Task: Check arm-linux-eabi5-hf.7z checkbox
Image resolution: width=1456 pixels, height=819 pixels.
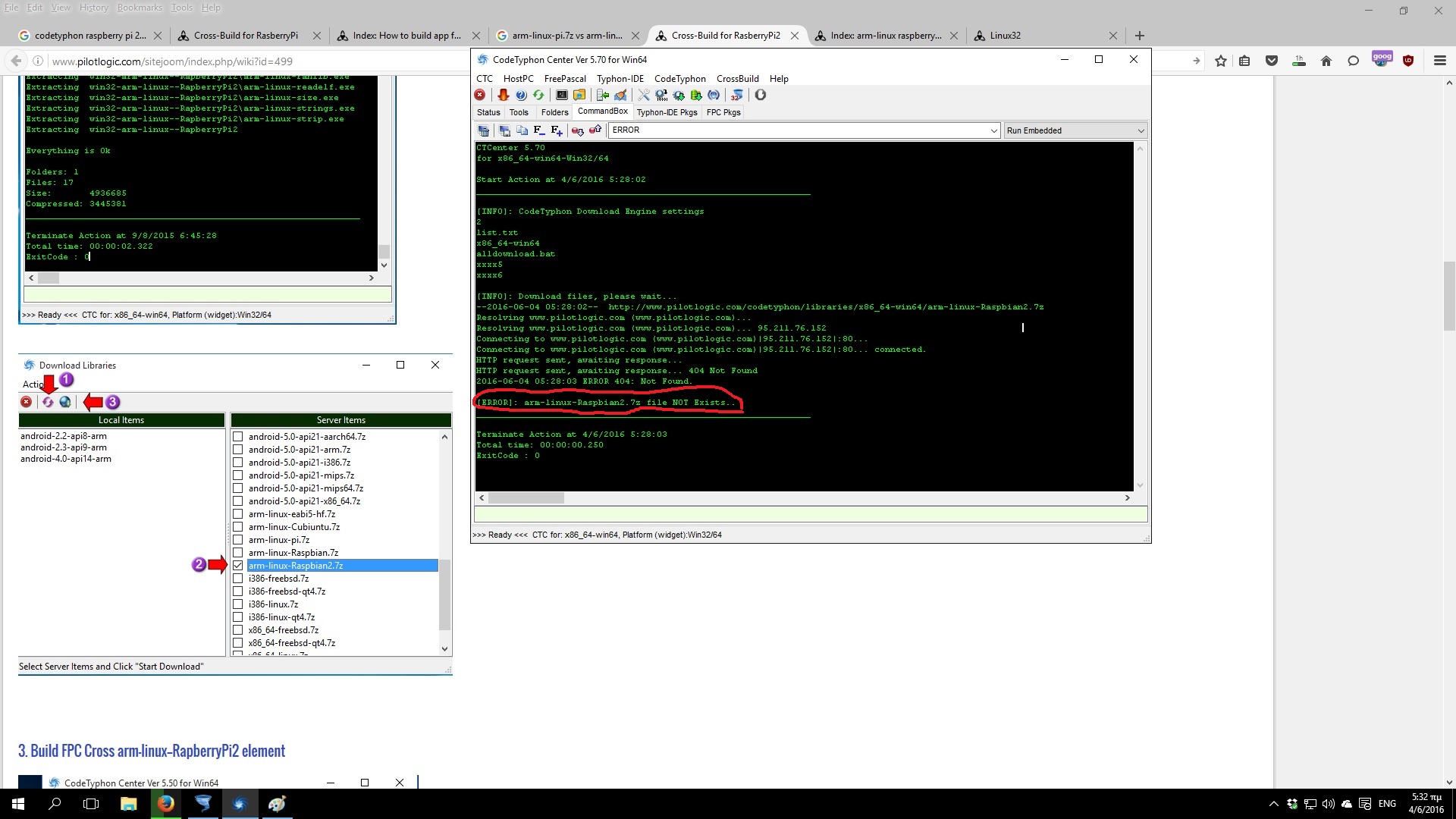Action: point(238,514)
